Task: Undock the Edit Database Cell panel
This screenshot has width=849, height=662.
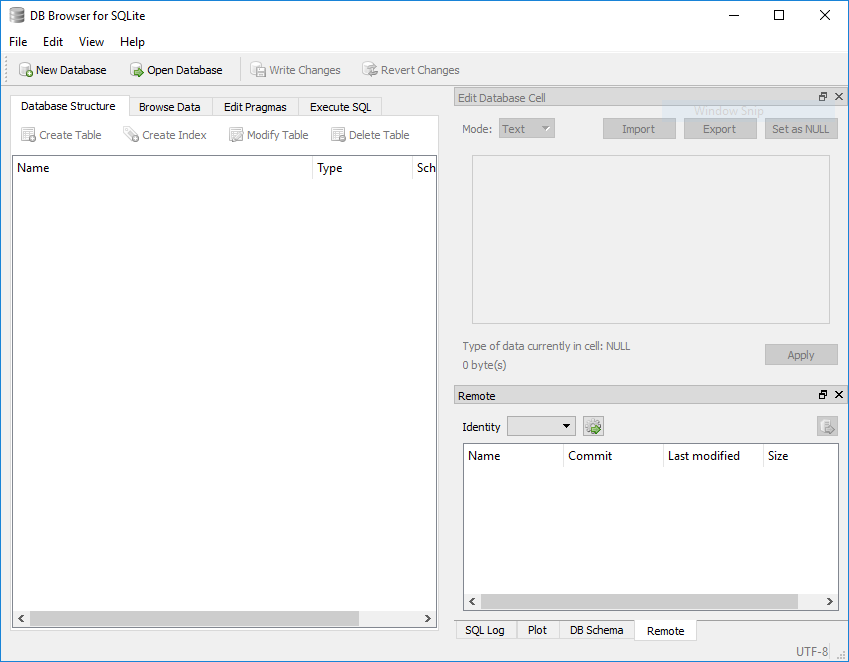Action: tap(822, 96)
